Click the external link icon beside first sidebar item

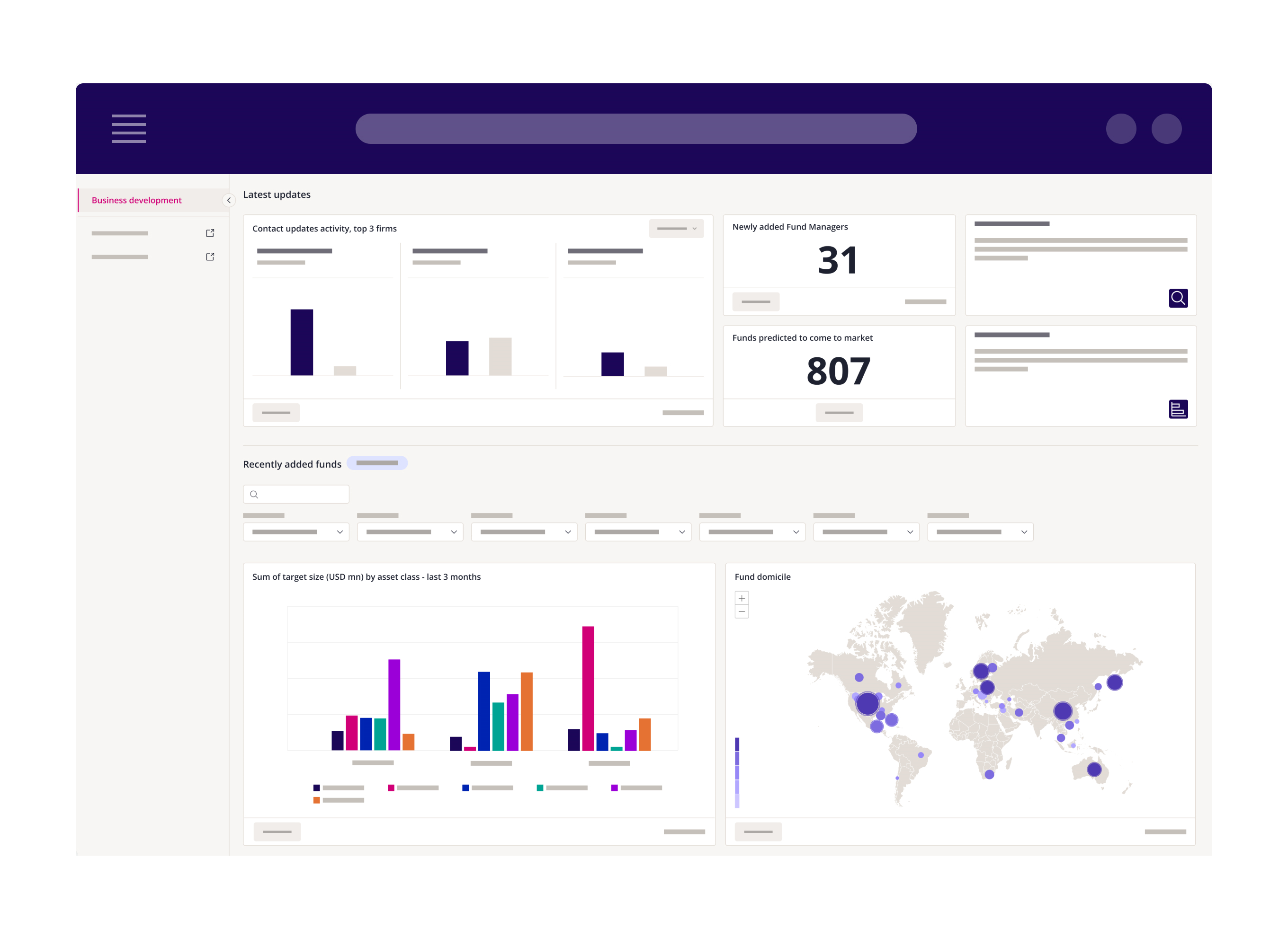[x=210, y=232]
